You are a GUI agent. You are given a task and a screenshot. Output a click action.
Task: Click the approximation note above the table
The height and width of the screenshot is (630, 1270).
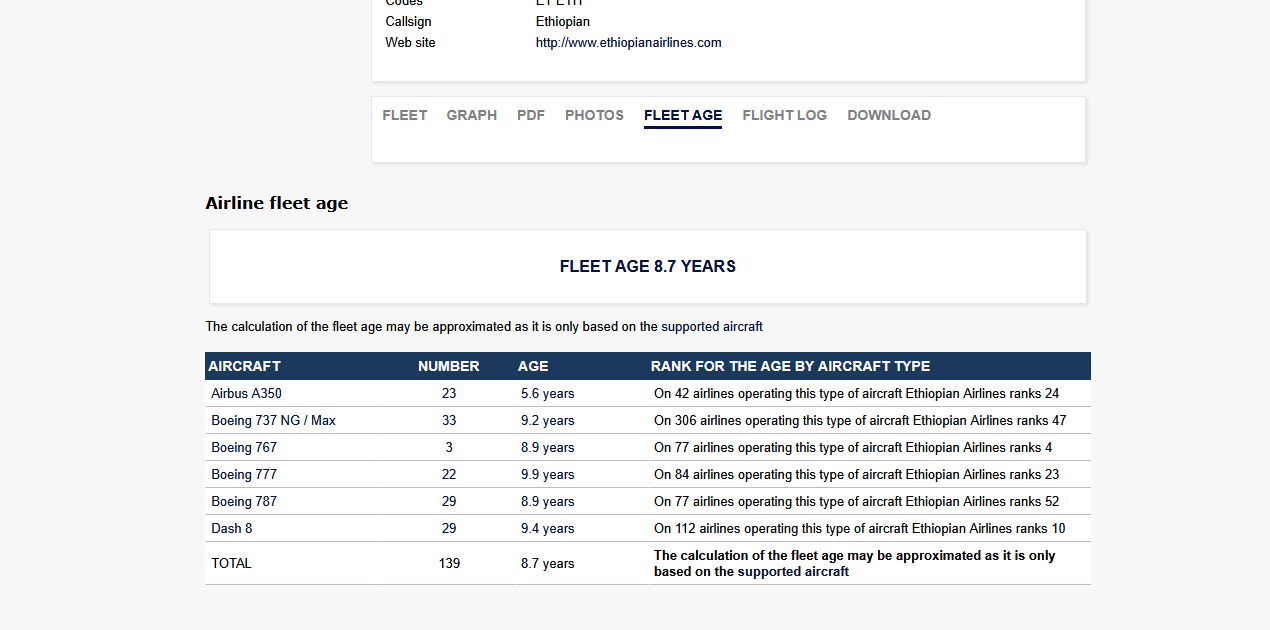[484, 327]
